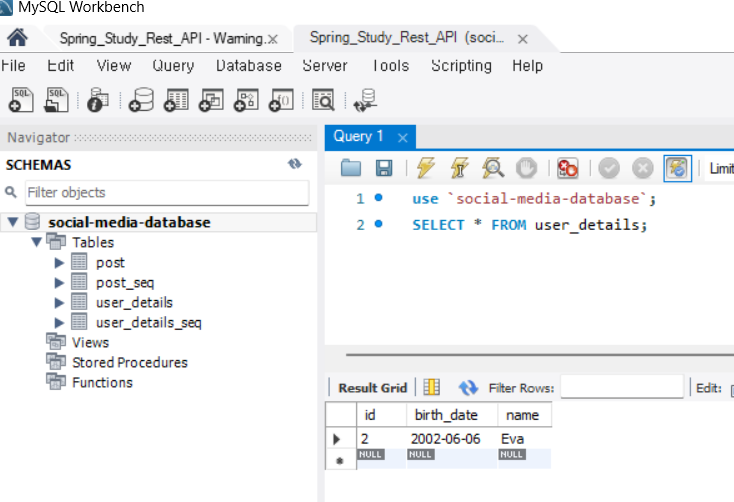
Task: Expand the post table
Action: click(x=59, y=262)
